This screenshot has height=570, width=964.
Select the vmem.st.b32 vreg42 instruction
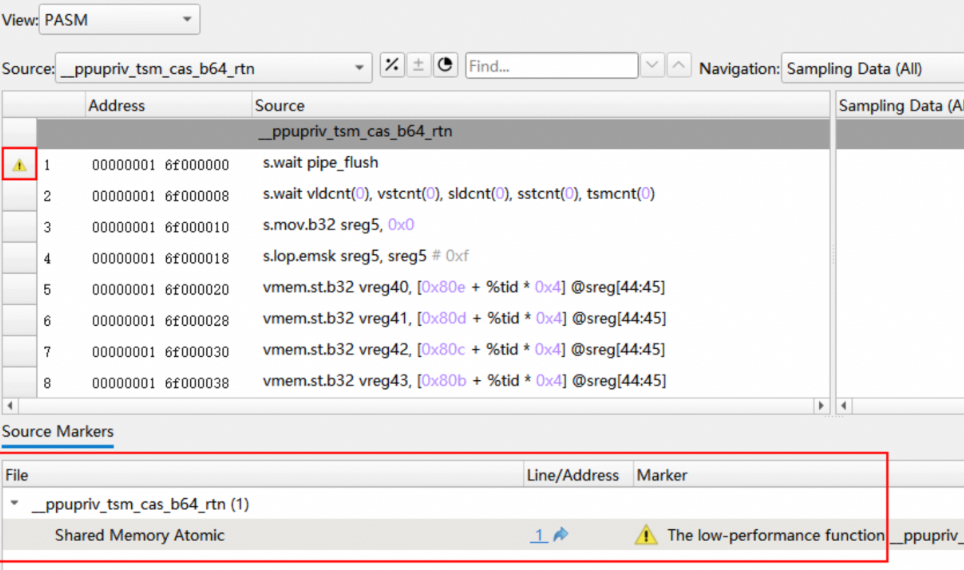pyautogui.click(x=464, y=349)
